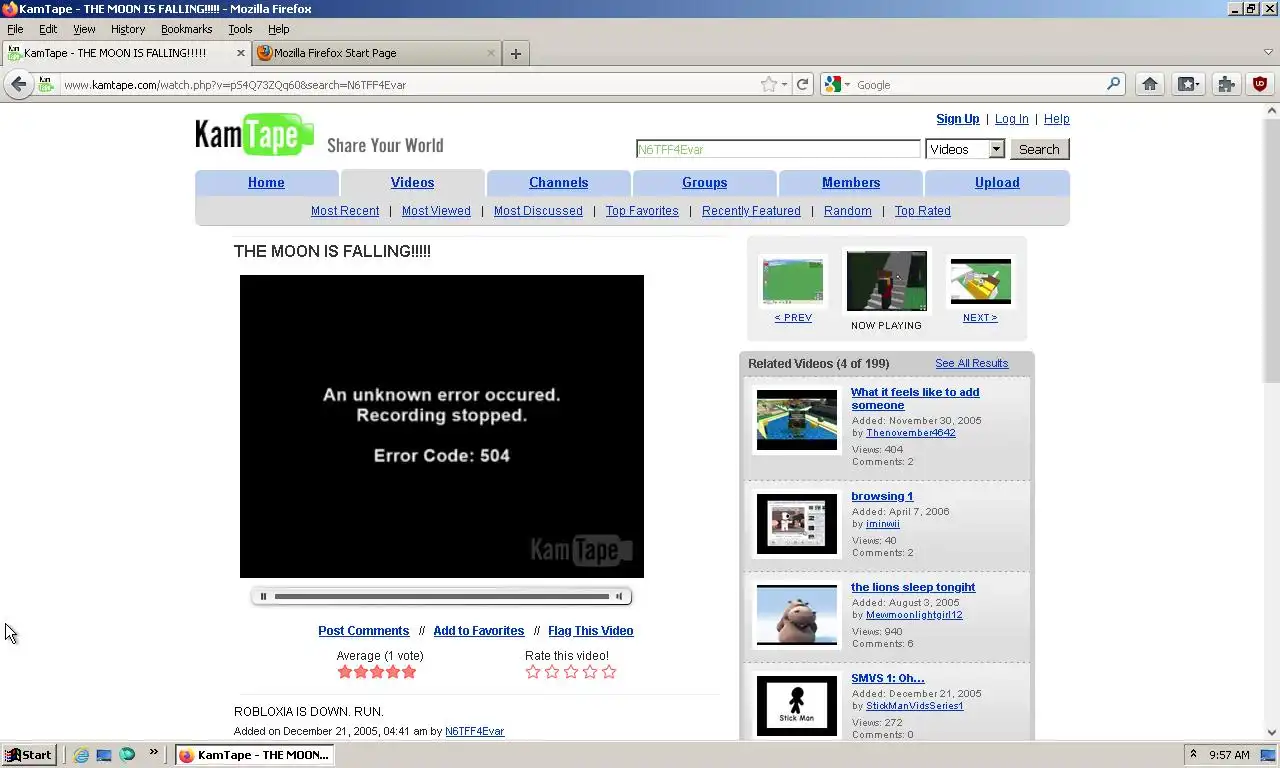Open the Google search engine selector
The image size is (1280, 768).
point(837,85)
